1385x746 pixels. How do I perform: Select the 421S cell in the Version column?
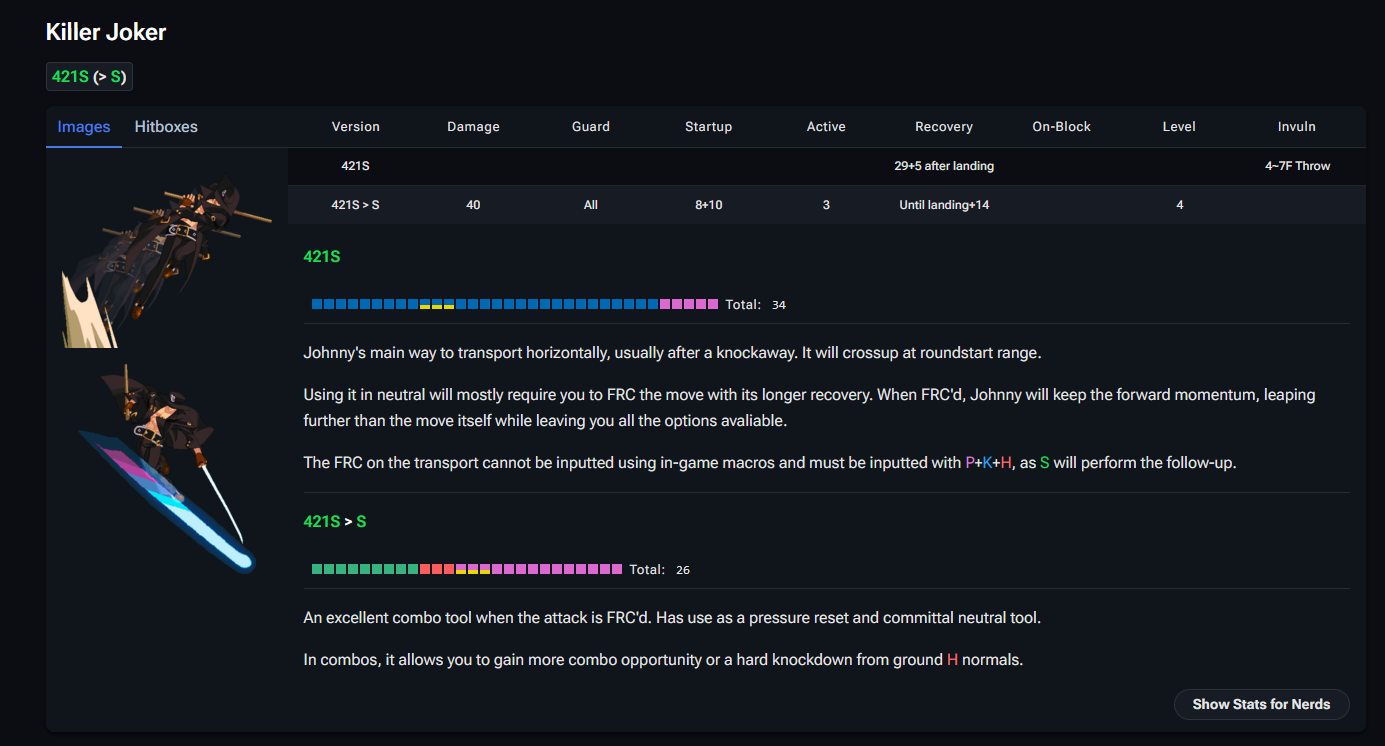coord(356,166)
